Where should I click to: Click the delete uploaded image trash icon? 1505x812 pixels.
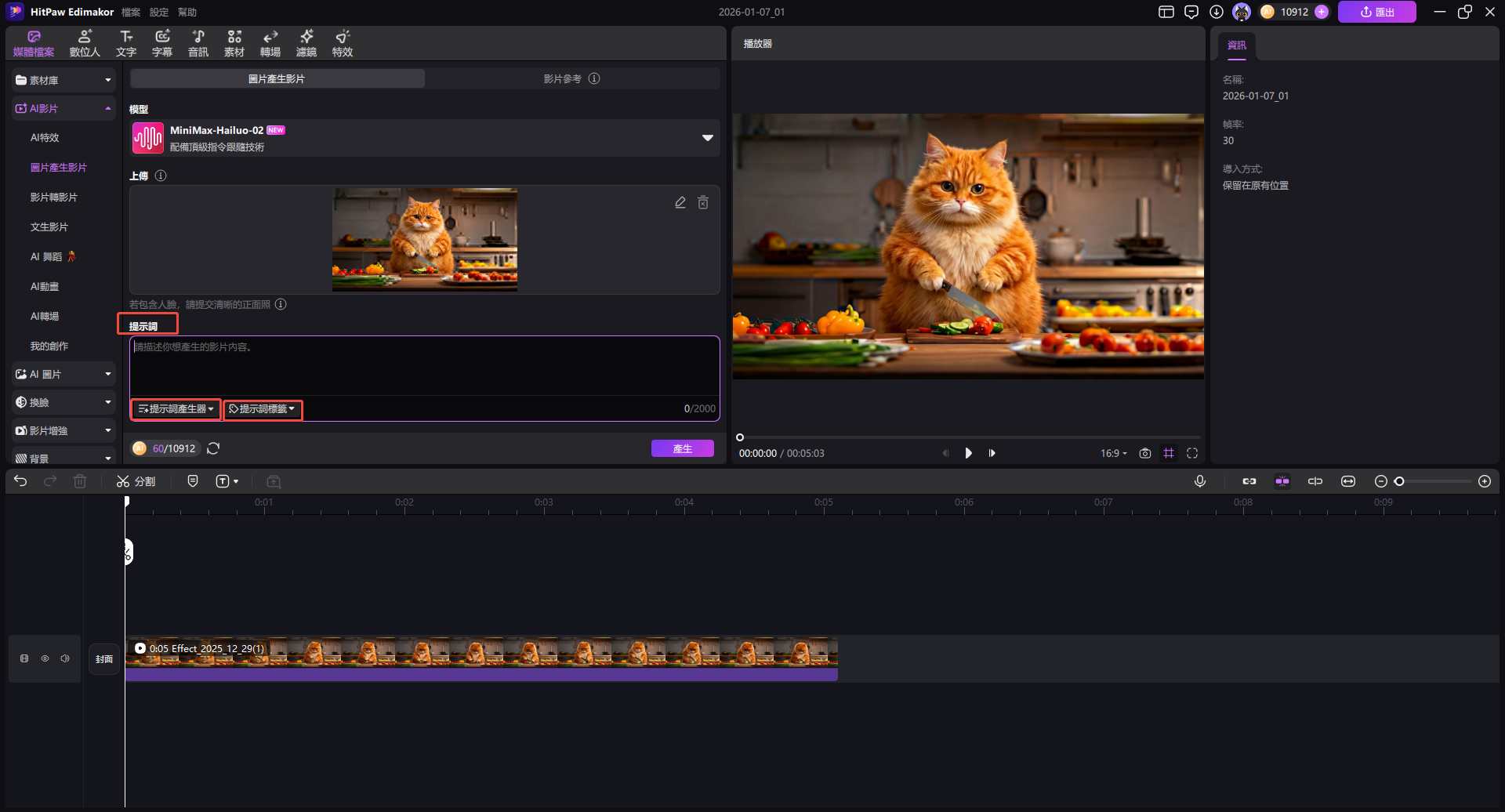pos(703,203)
